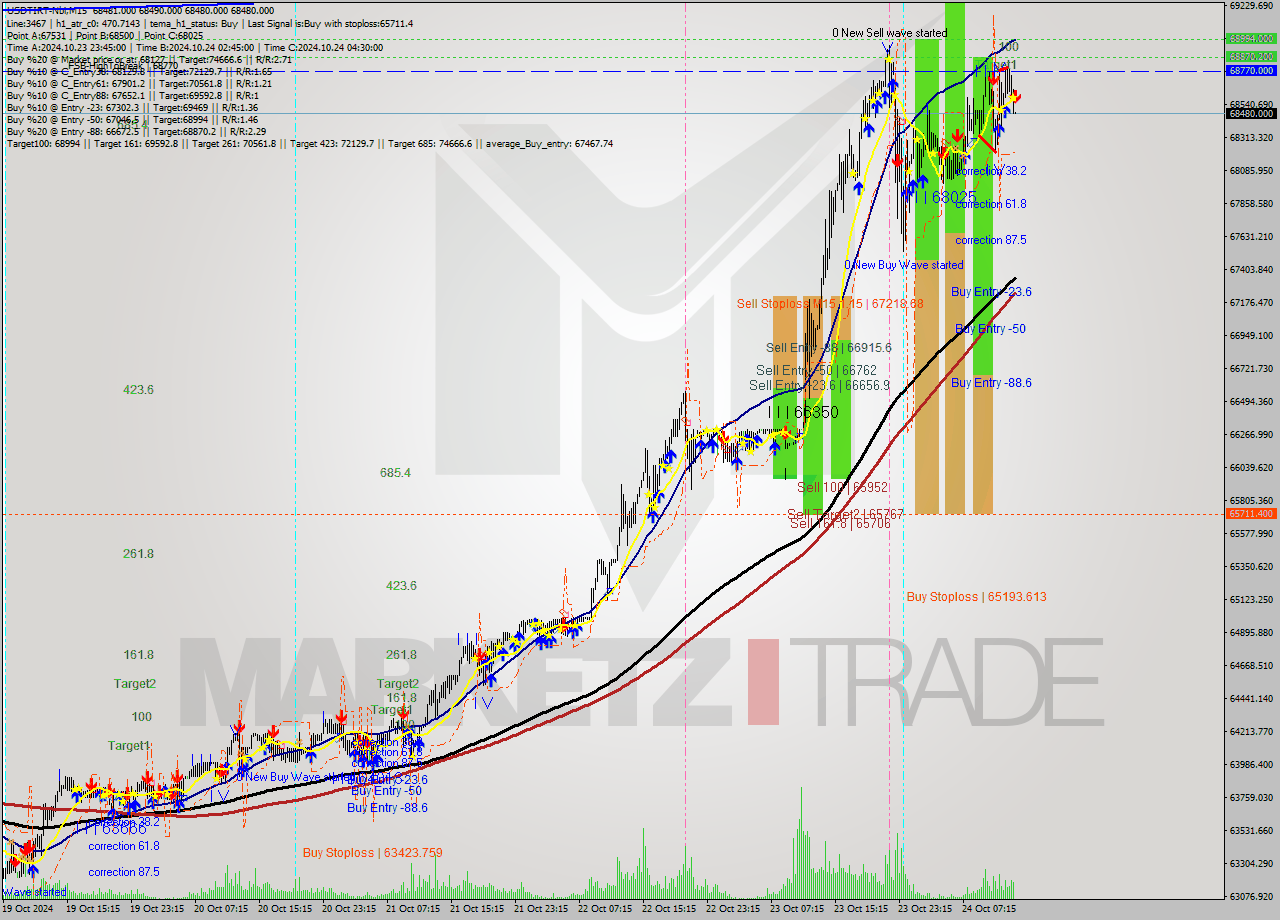The width and height of the screenshot is (1280, 920).
Task: Click the 'Sell Entry -50 | 66762' label
Action: click(x=816, y=370)
